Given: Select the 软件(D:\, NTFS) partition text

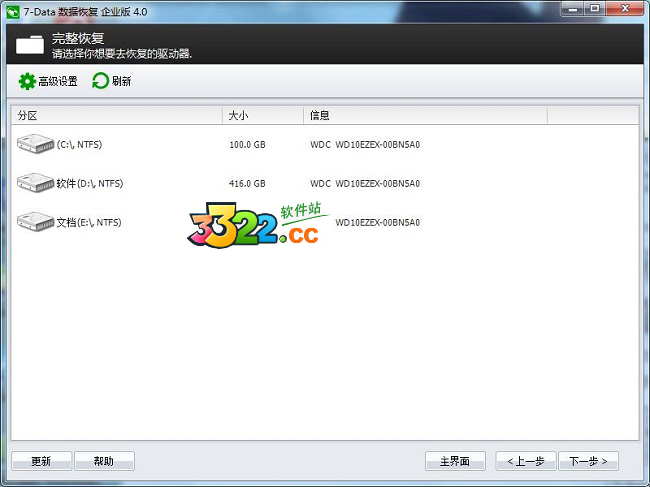Looking at the screenshot, I should [x=90, y=183].
